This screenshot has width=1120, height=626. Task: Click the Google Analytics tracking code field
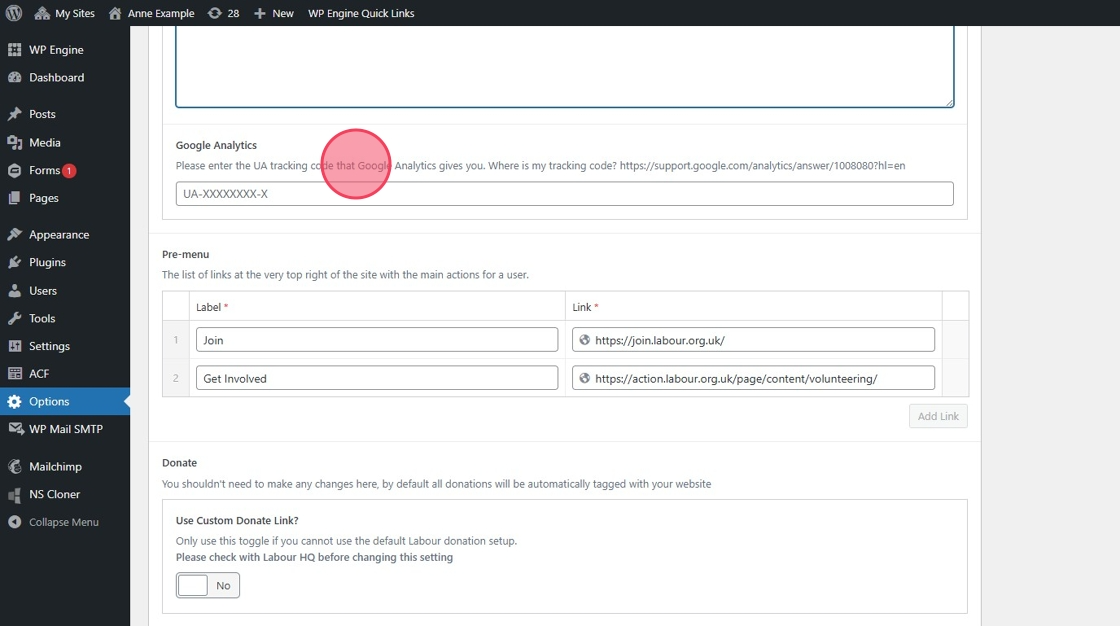click(x=564, y=194)
